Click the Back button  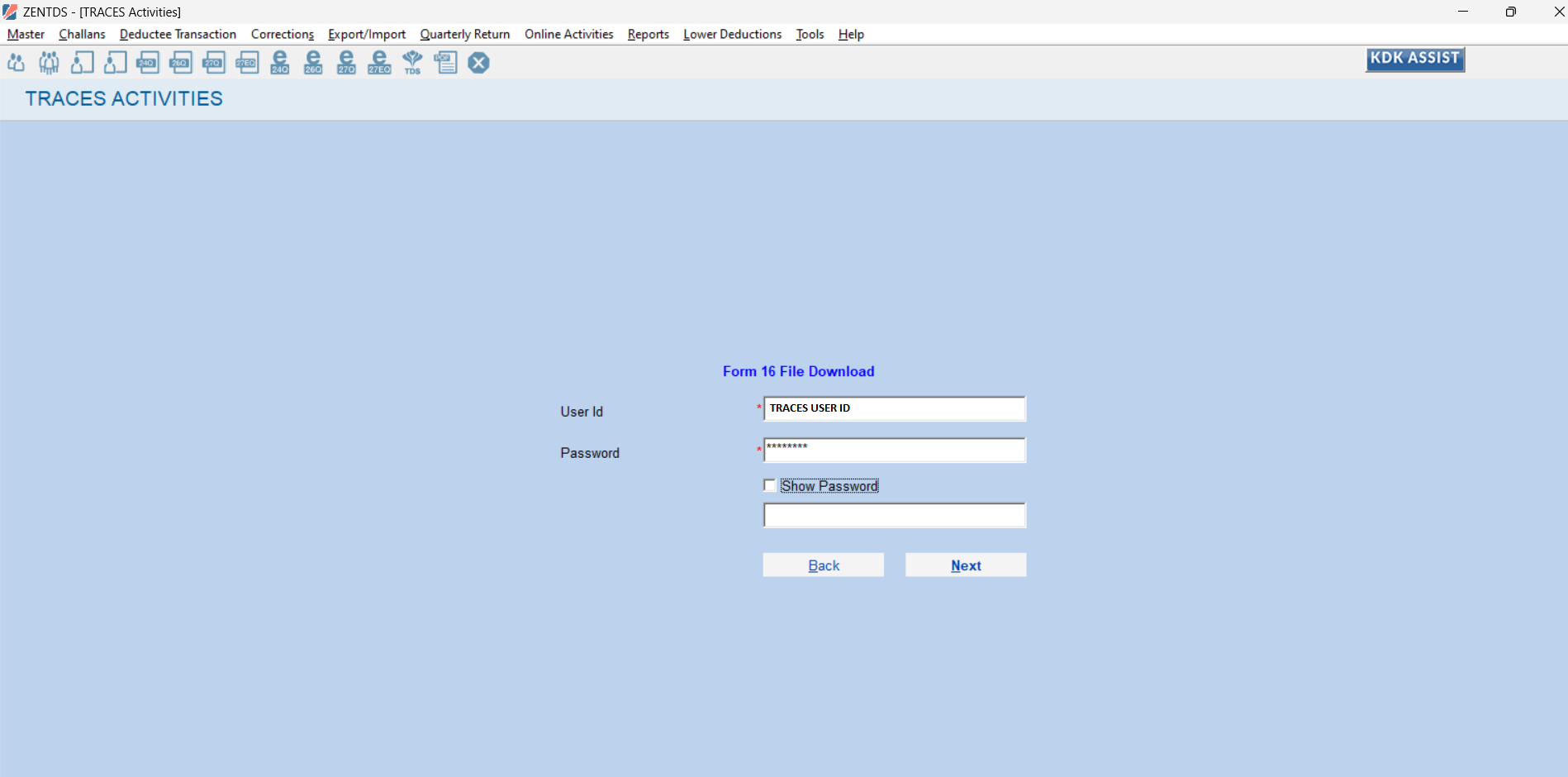(824, 565)
